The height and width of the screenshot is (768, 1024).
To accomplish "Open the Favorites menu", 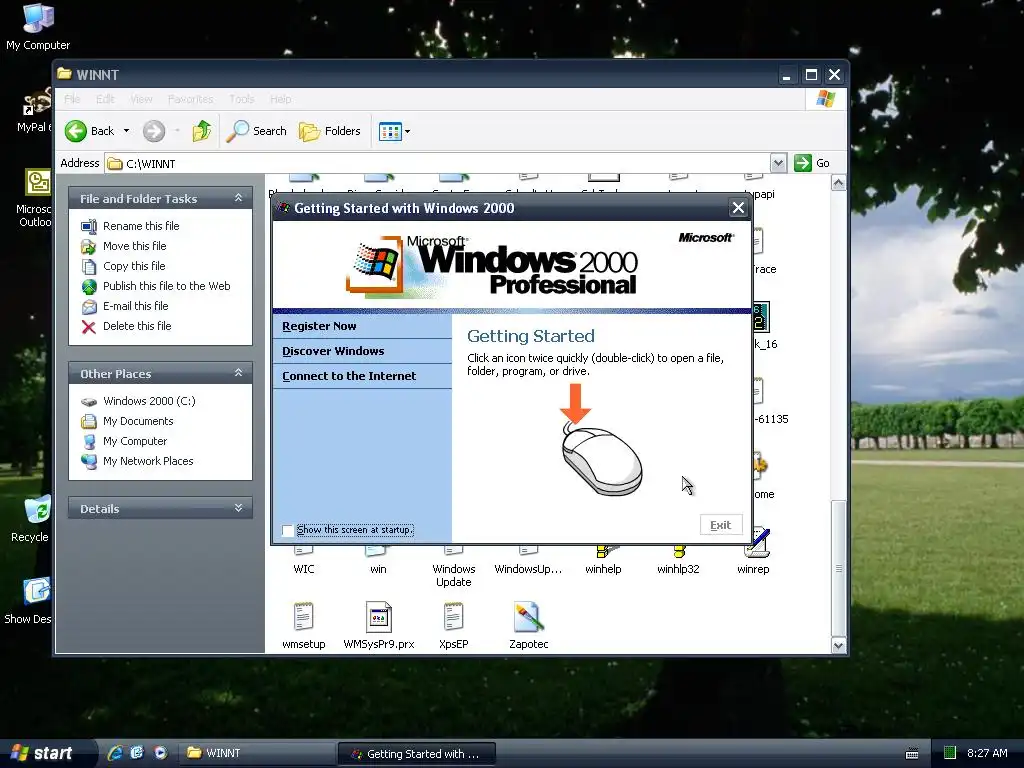I will coord(190,99).
